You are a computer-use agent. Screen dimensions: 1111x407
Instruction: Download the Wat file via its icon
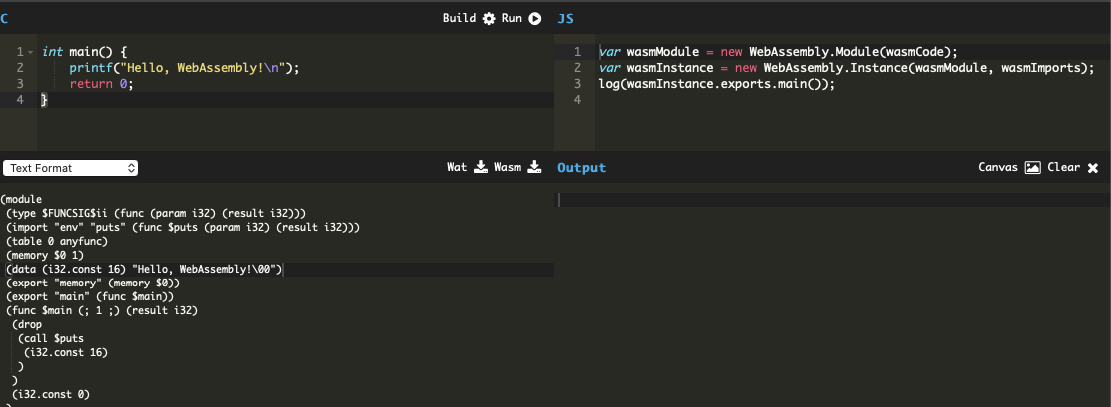click(x=480, y=167)
